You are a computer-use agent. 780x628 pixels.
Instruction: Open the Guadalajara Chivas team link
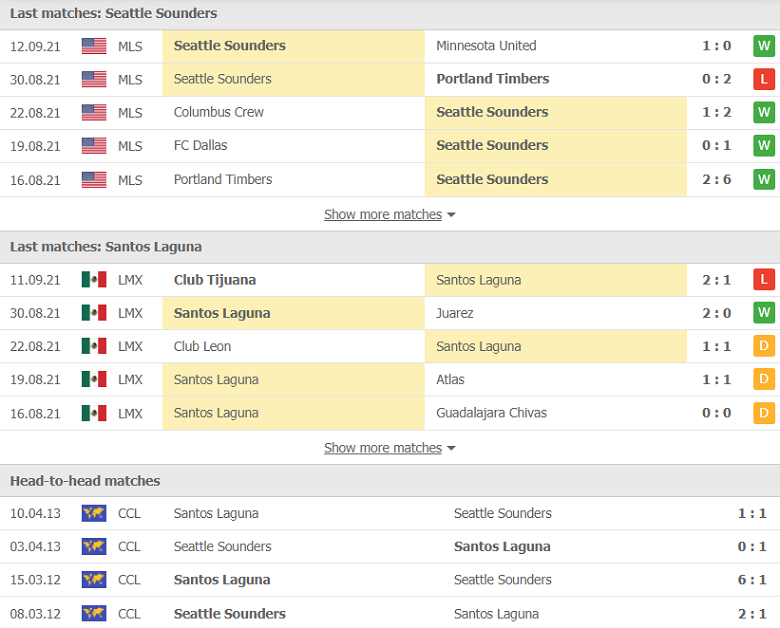click(491, 413)
